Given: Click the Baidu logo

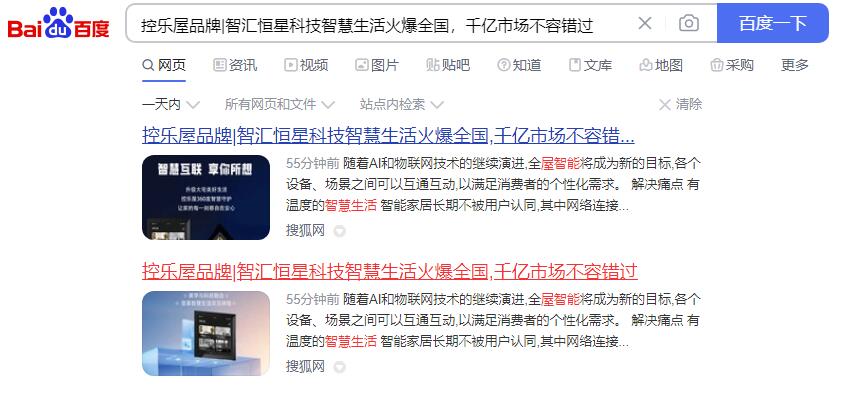Looking at the screenshot, I should click(x=58, y=22).
